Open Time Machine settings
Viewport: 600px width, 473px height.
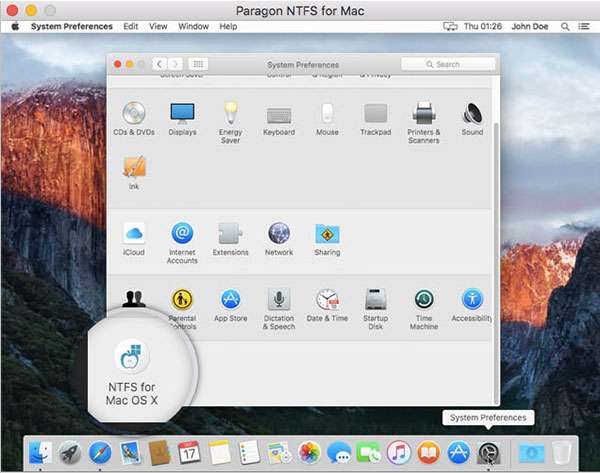tap(424, 308)
